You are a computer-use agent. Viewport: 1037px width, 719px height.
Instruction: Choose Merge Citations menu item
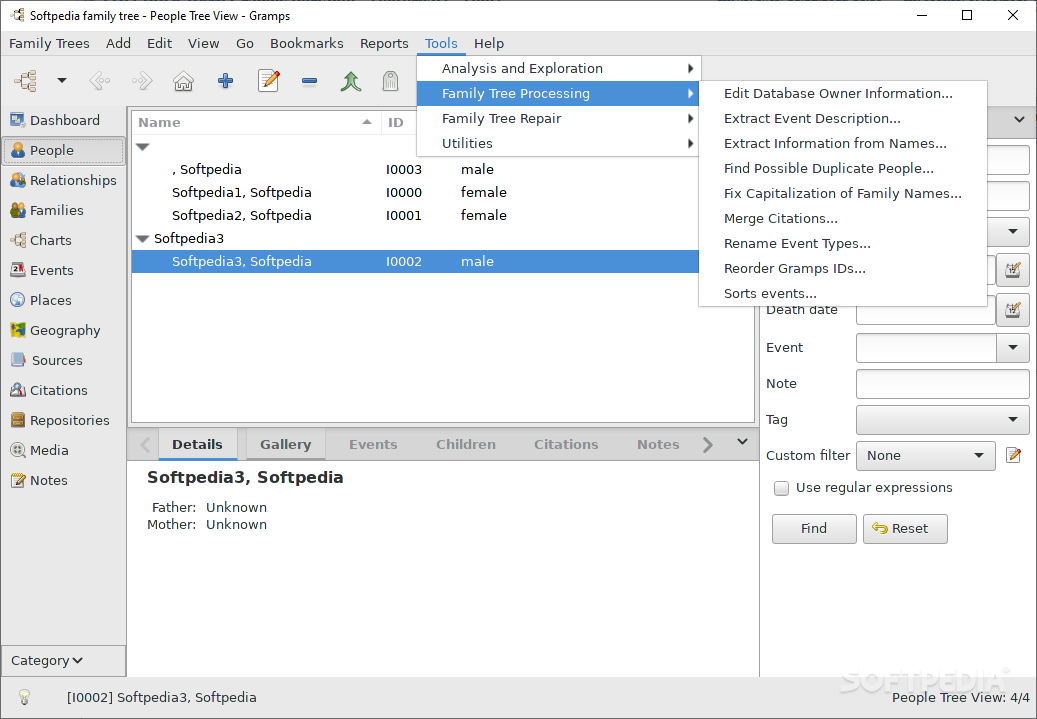843,218
